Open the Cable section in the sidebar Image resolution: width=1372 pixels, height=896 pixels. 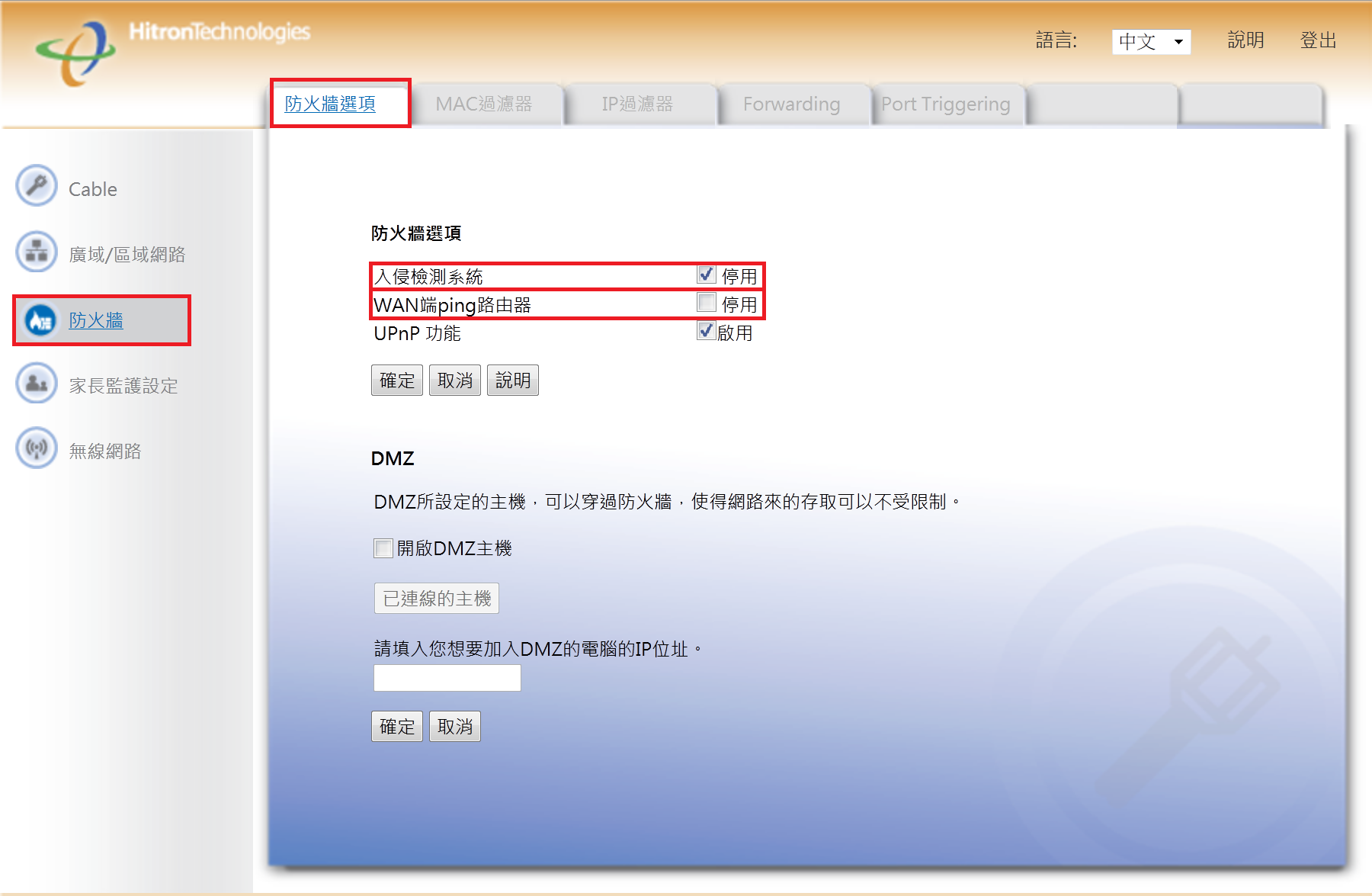click(93, 189)
